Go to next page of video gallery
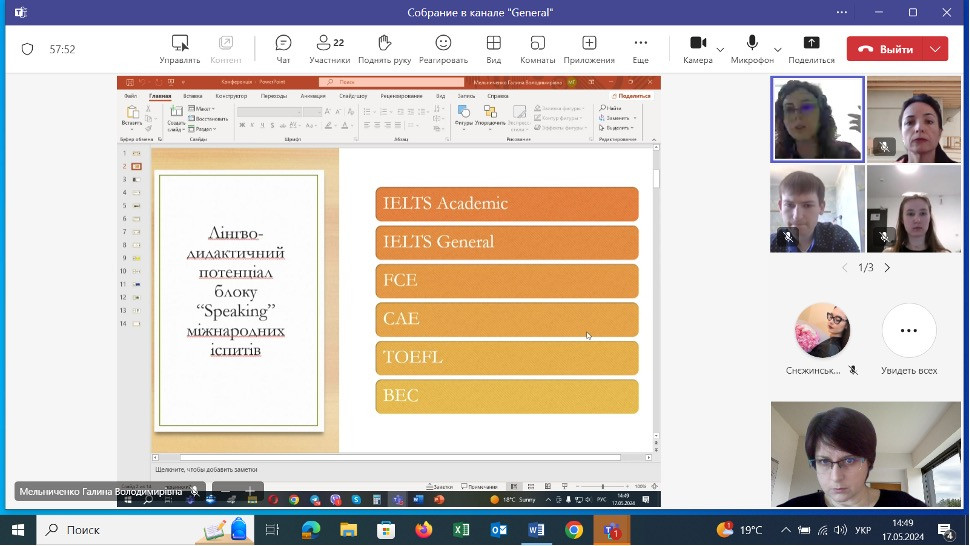This screenshot has width=970, height=546. (887, 268)
